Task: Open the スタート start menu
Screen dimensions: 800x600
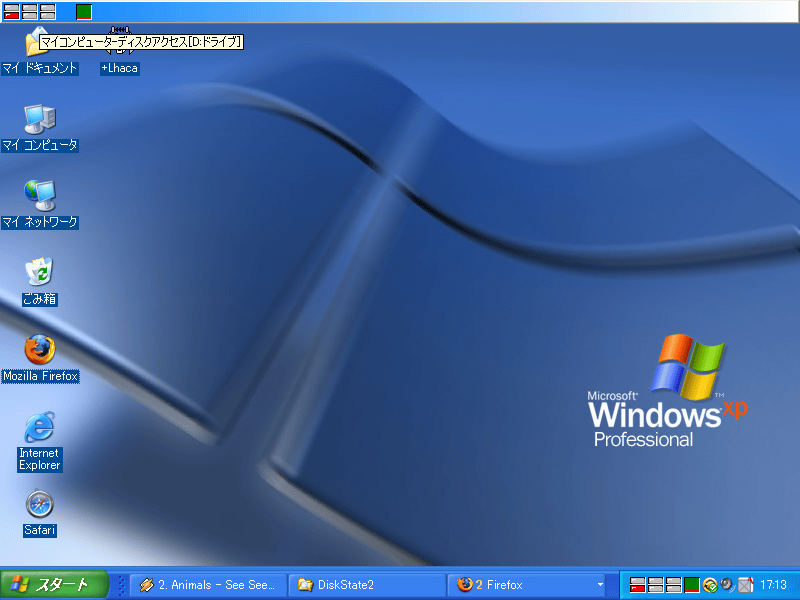Action: [54, 585]
